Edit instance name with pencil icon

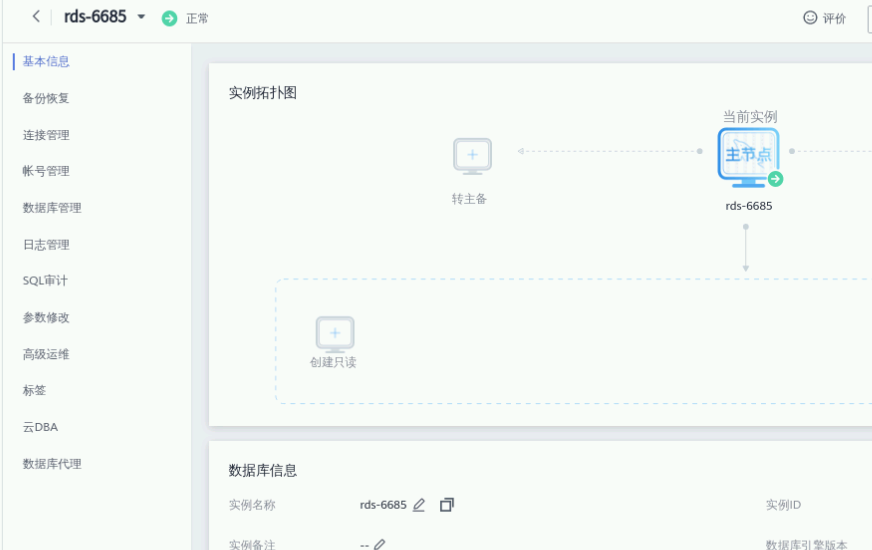point(419,505)
